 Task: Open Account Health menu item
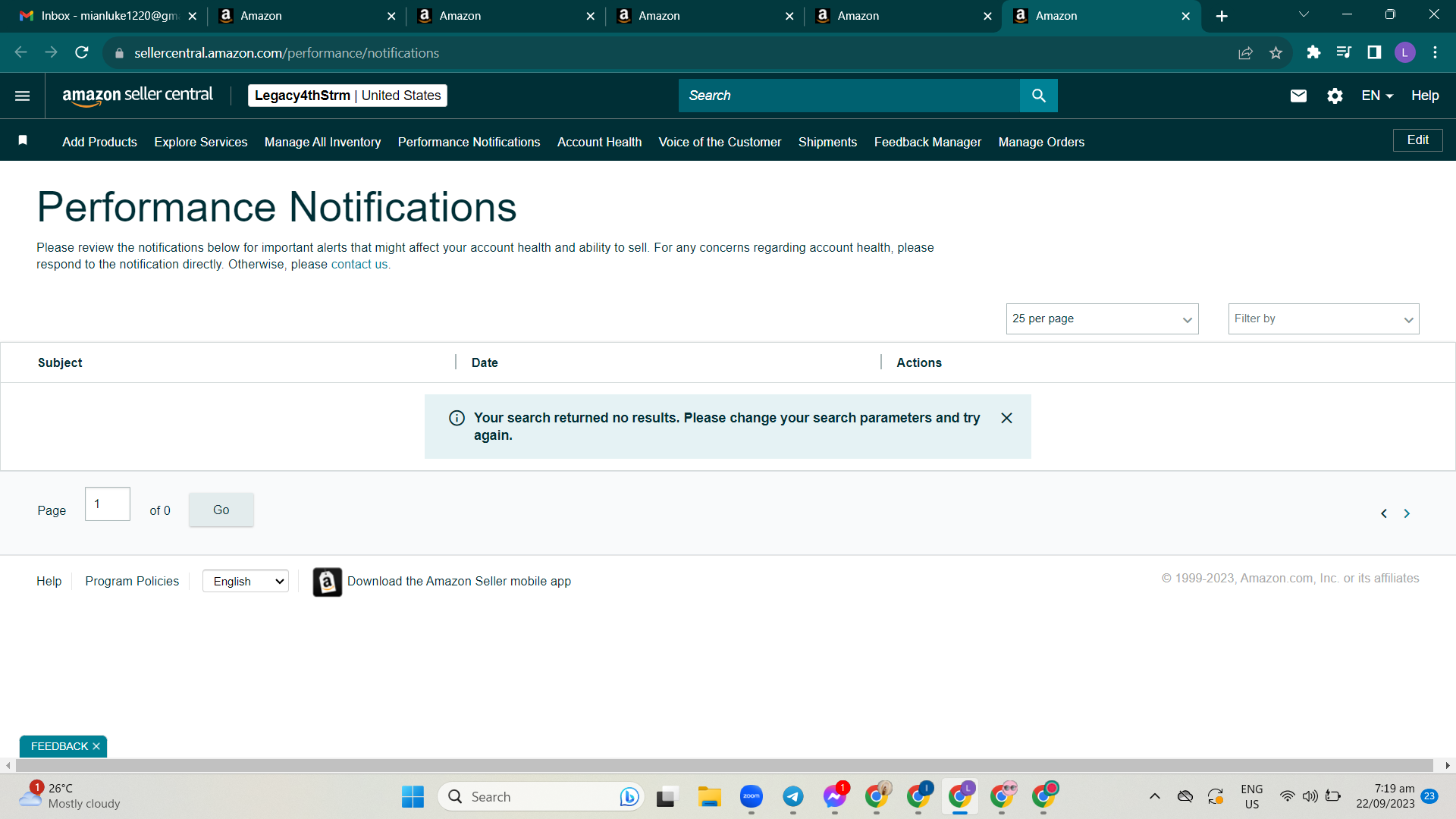click(599, 142)
